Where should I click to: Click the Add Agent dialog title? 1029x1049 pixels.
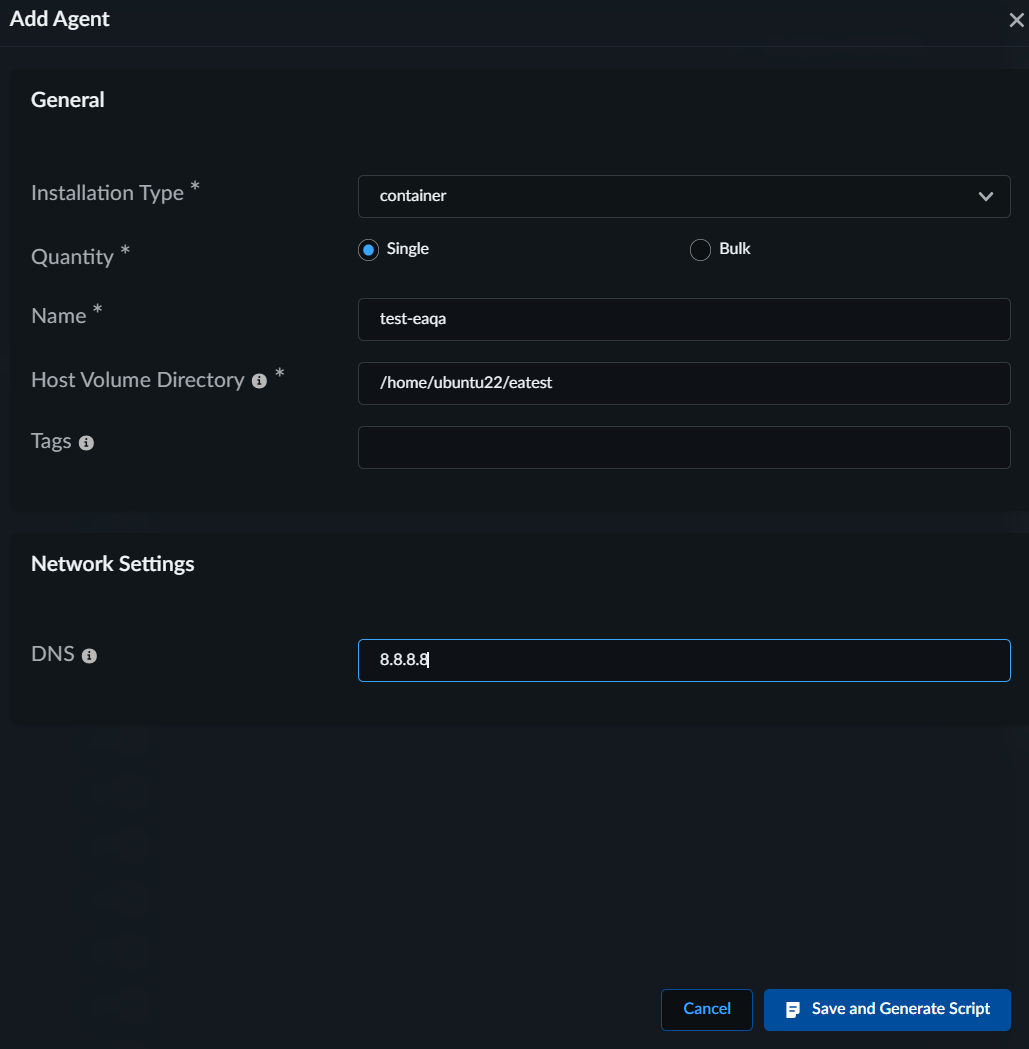pyautogui.click(x=60, y=19)
